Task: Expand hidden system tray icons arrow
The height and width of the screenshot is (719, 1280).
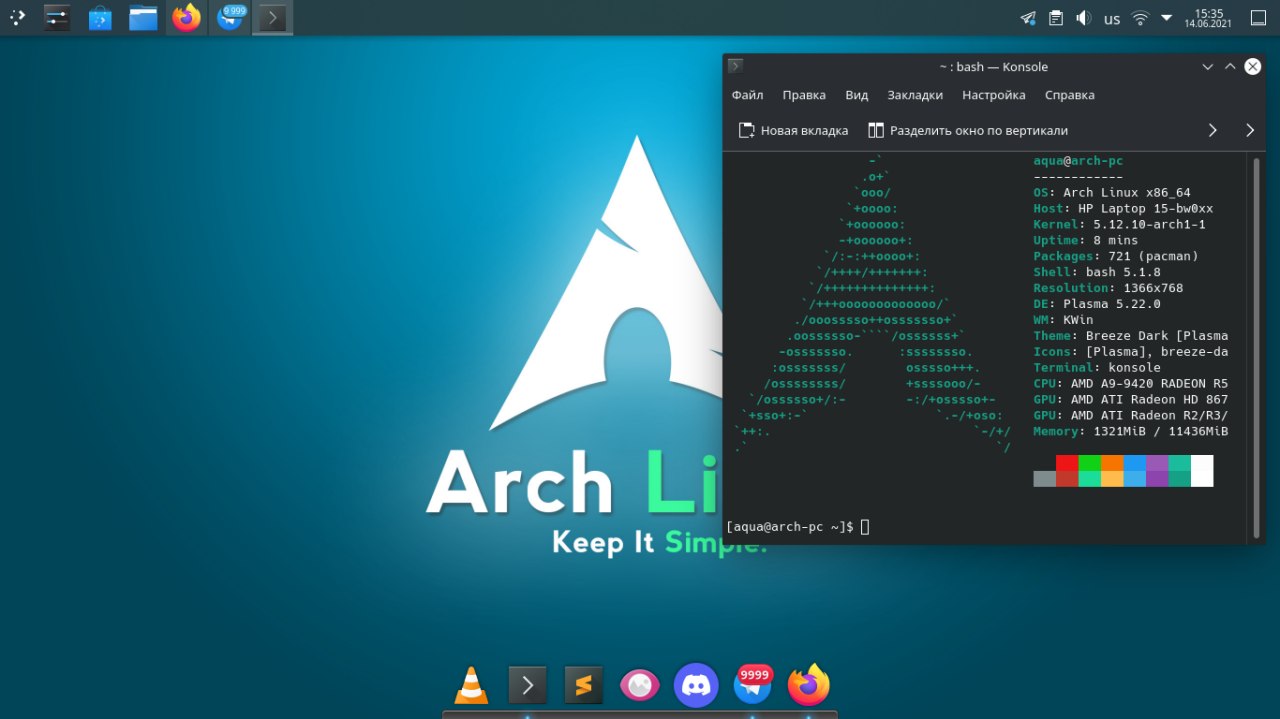Action: point(1166,18)
